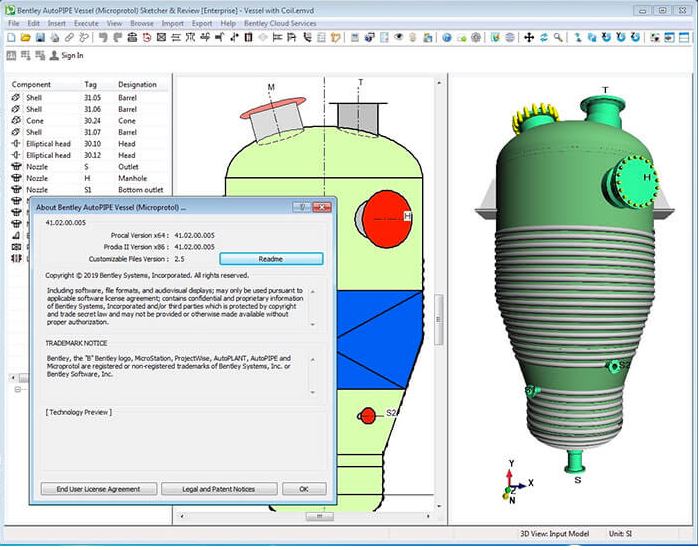Click the rotate about Y axis icon
This screenshot has height=550, width=699.
(x=621, y=38)
